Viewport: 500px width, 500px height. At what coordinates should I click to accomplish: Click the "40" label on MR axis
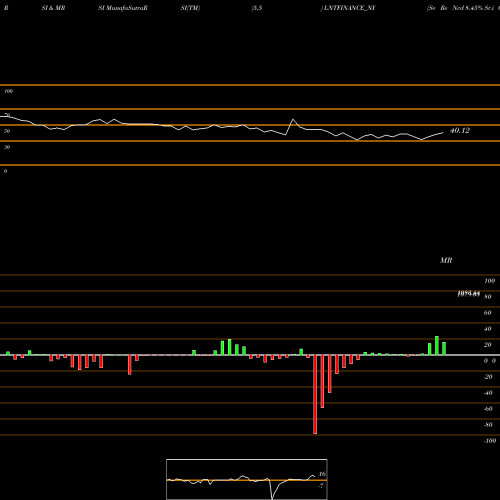point(488,329)
